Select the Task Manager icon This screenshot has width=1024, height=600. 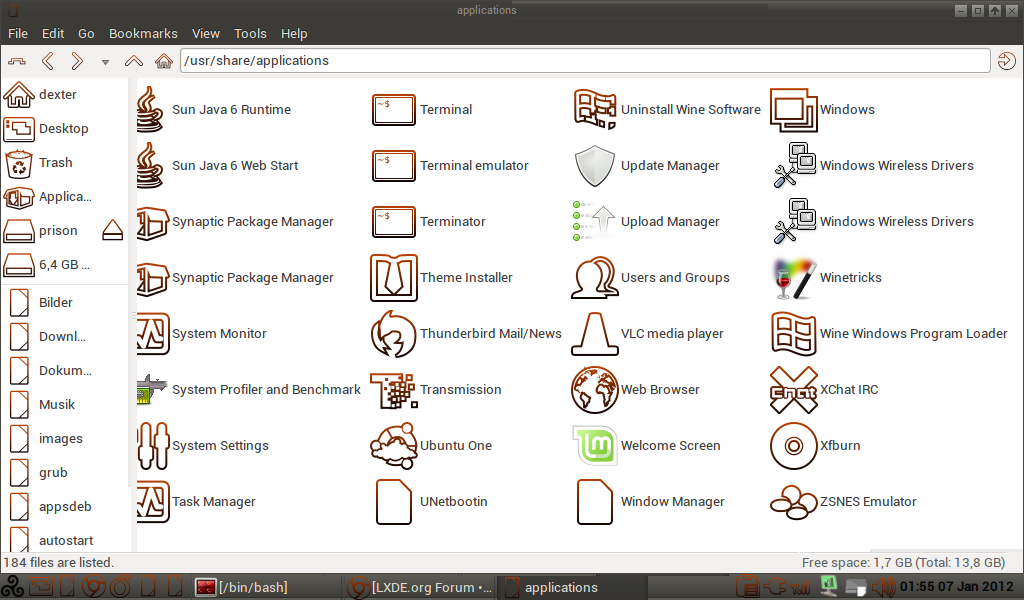tap(153, 502)
